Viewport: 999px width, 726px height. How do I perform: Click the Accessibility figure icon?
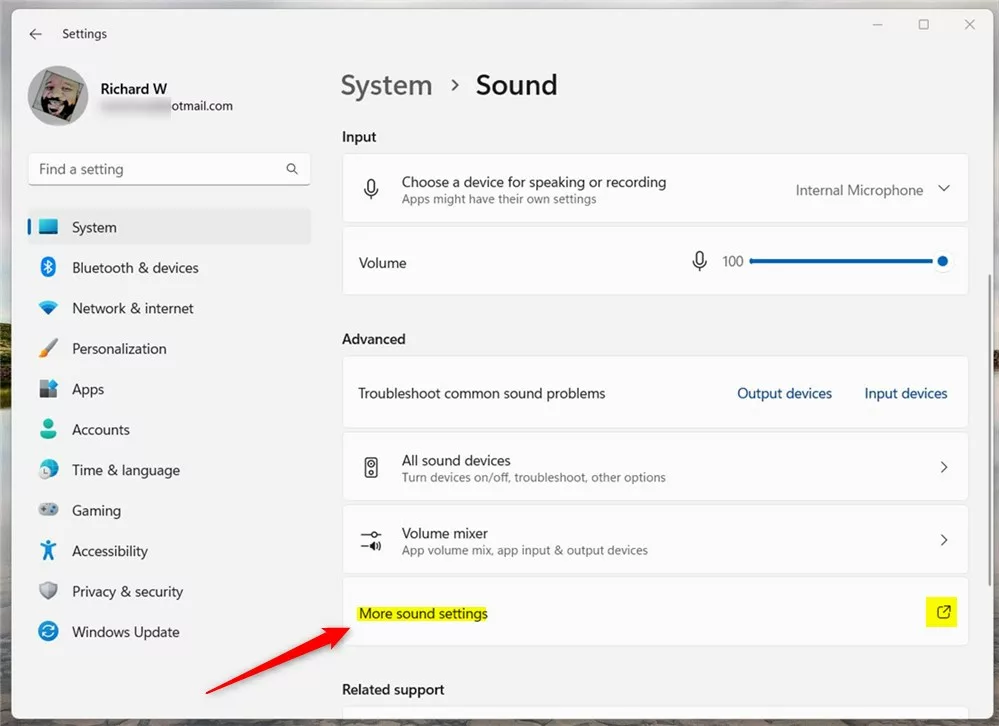click(x=48, y=551)
